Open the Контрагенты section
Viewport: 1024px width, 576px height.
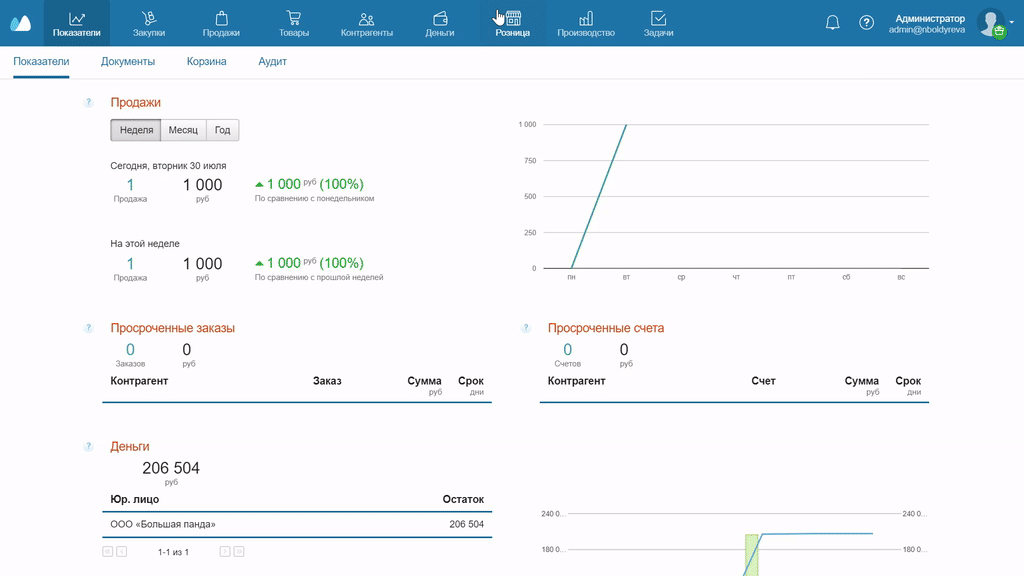[x=367, y=23]
